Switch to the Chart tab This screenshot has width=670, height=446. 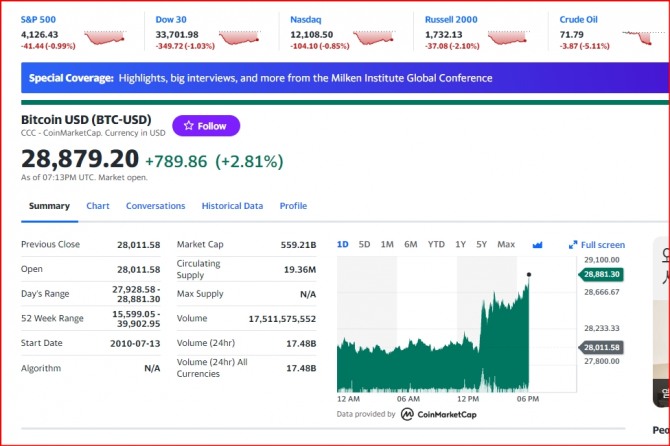coord(98,206)
